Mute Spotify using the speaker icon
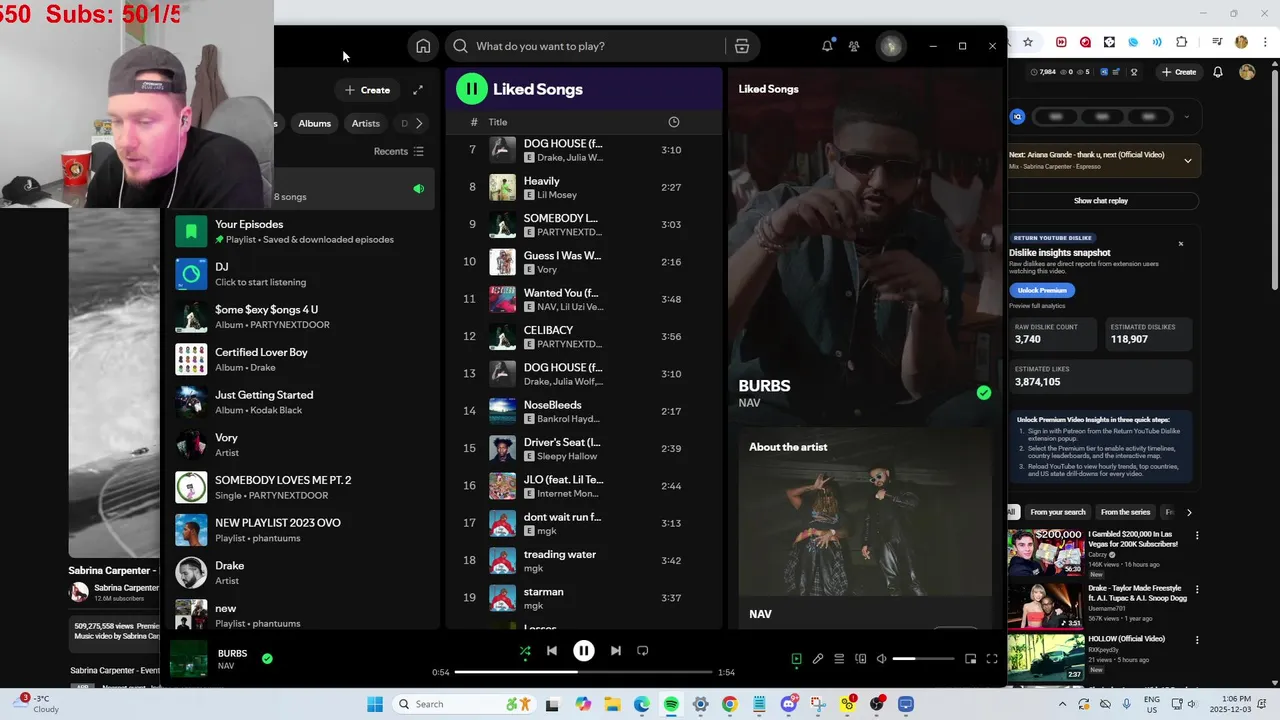Screen dimensions: 1280x720 pos(881,659)
